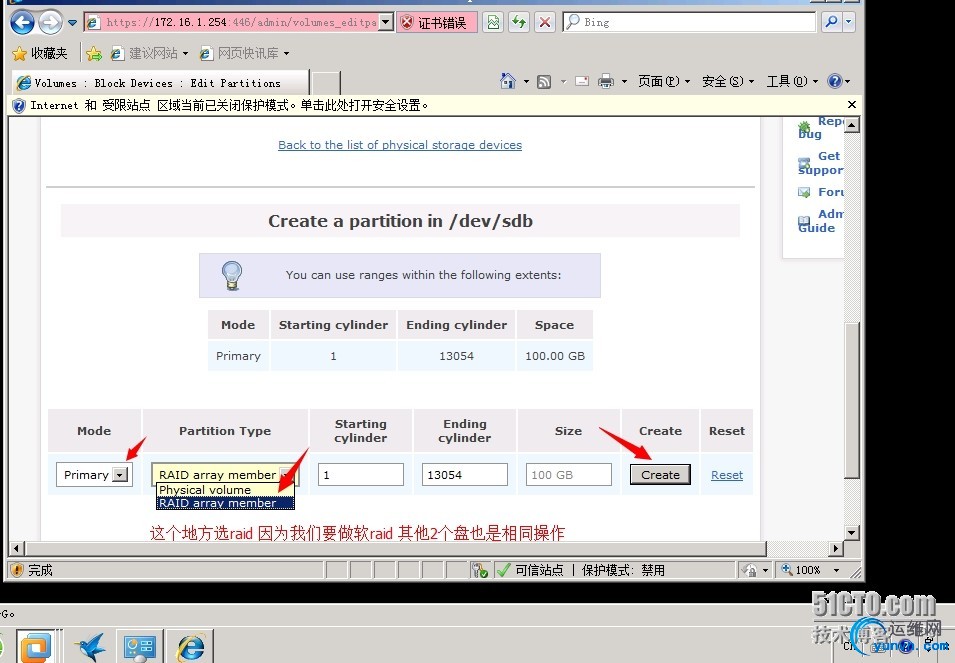Open search provider dropdown arrow
This screenshot has height=663, width=955.
[x=848, y=23]
